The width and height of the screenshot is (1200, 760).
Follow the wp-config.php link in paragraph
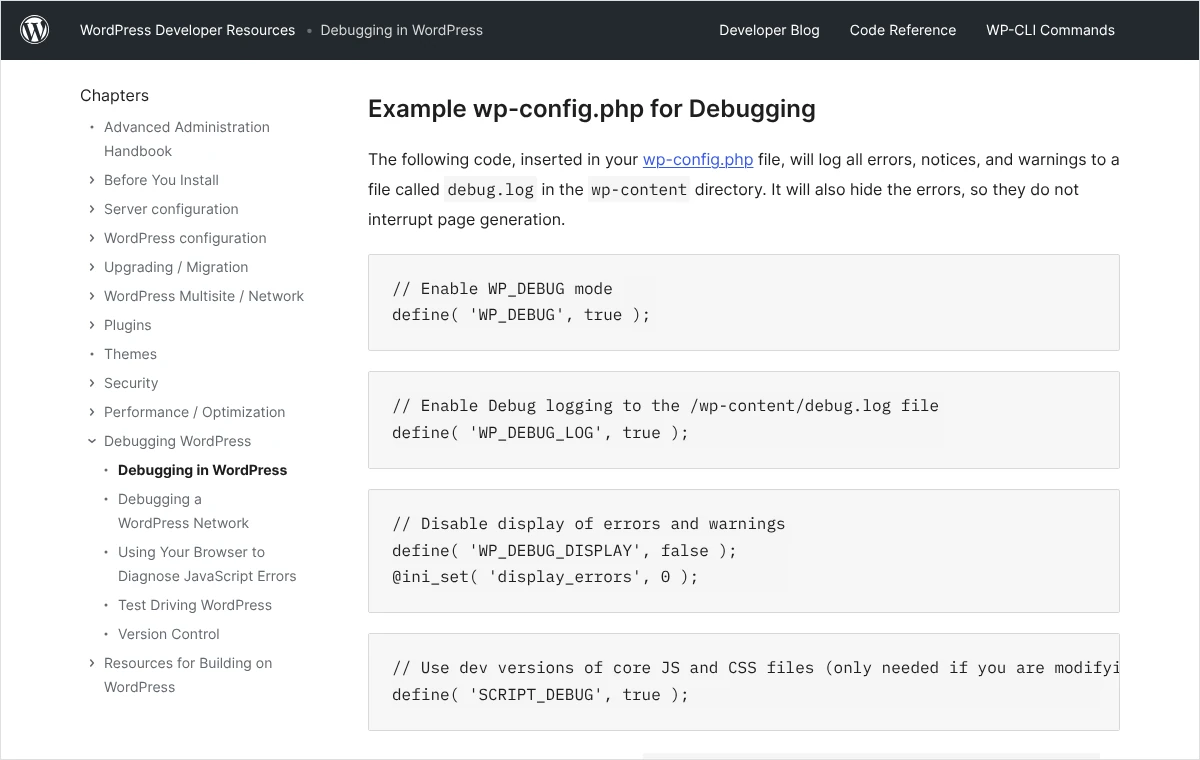click(x=698, y=160)
